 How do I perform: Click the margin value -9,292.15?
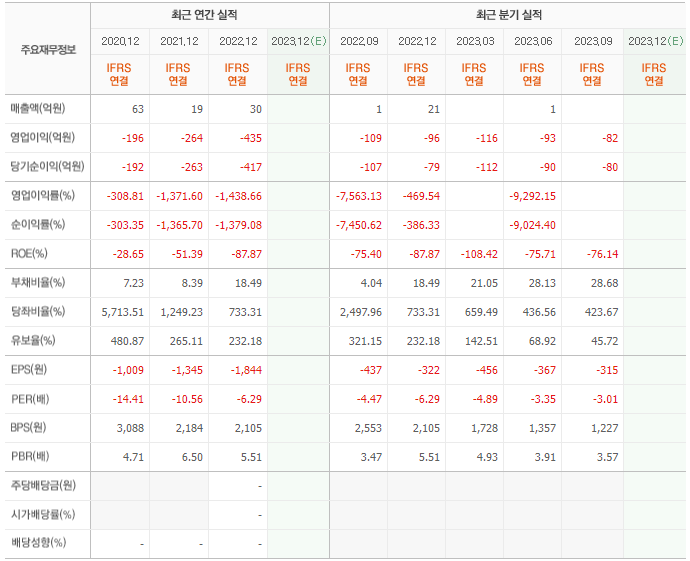point(532,196)
